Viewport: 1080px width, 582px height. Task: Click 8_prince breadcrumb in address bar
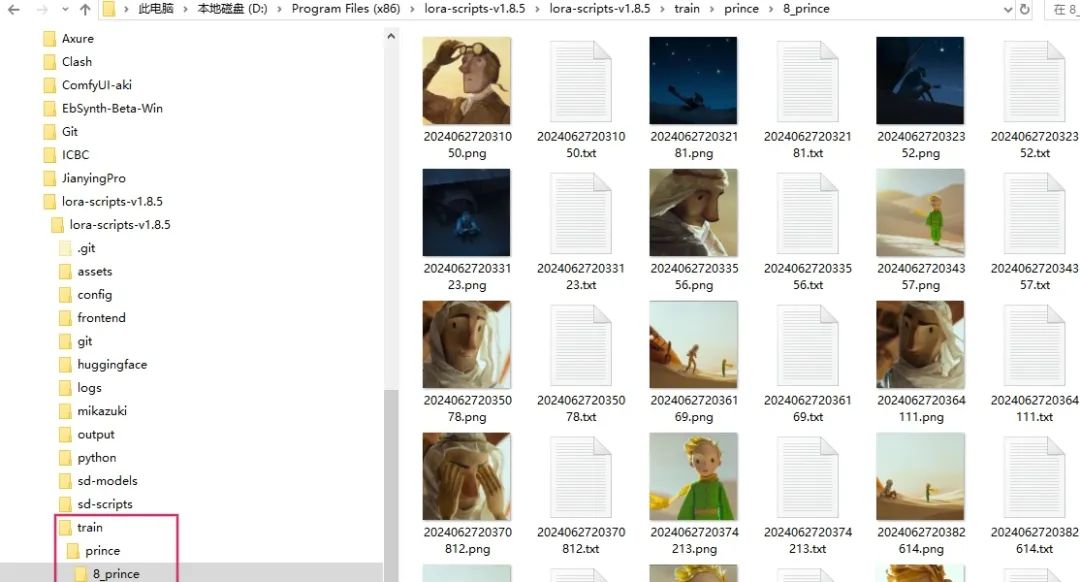pos(806,9)
